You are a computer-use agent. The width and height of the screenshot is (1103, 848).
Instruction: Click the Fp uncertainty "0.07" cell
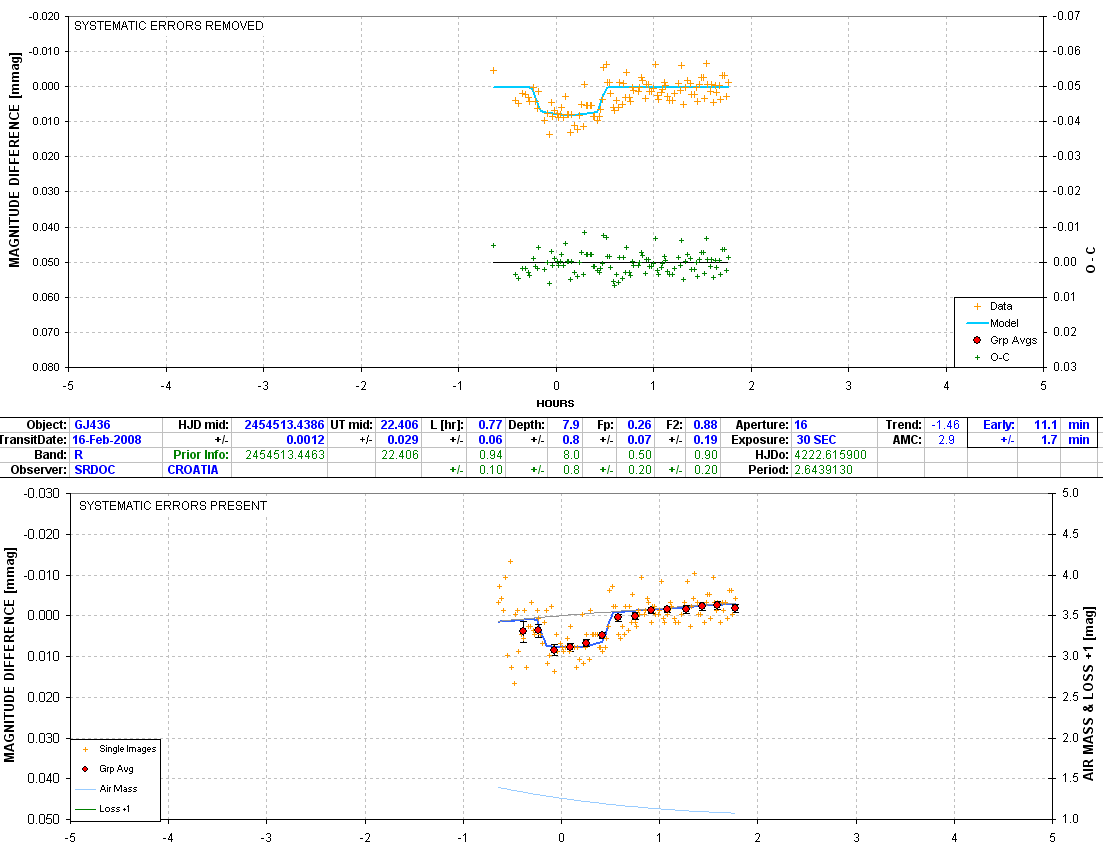pos(639,440)
